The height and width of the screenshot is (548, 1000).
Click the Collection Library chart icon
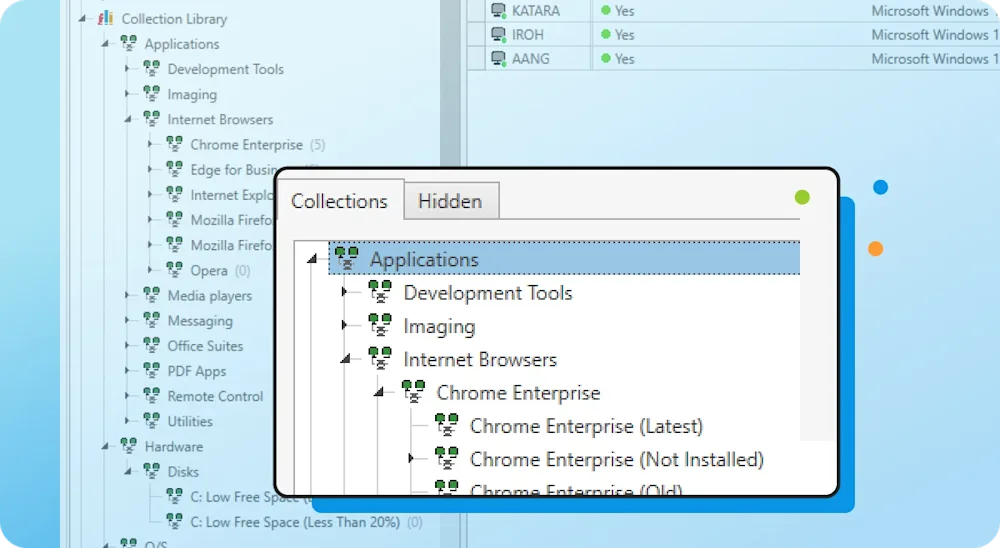(x=106, y=19)
